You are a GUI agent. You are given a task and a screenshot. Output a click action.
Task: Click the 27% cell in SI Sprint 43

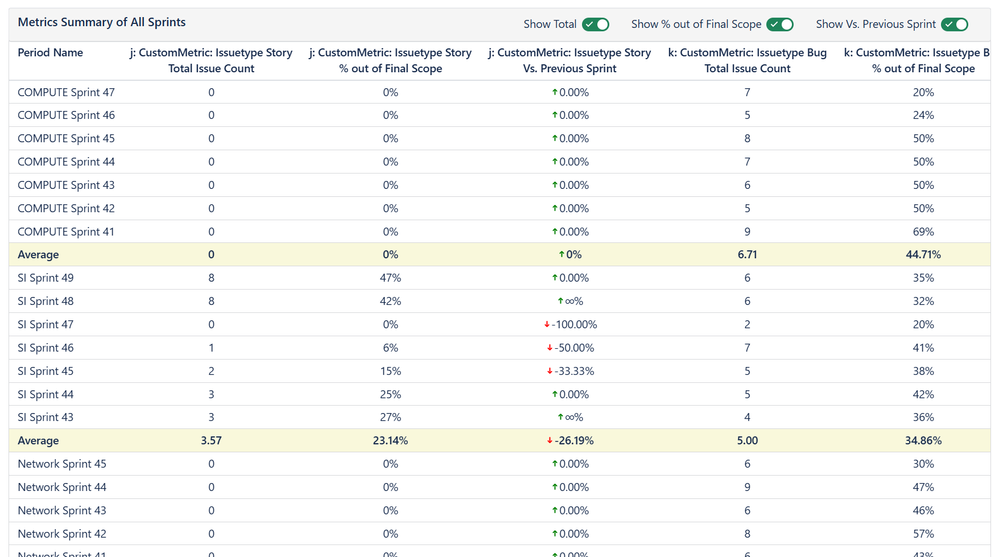click(x=391, y=417)
